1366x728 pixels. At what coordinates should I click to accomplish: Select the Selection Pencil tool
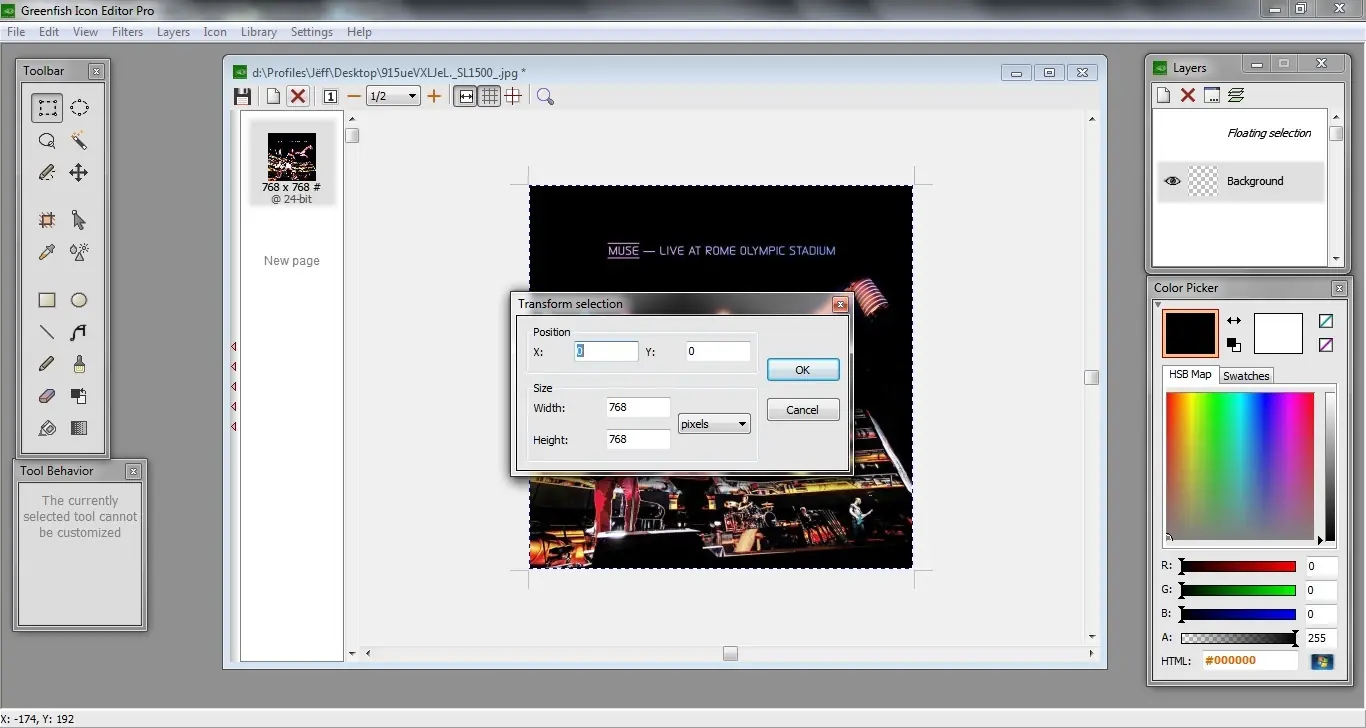(x=47, y=172)
